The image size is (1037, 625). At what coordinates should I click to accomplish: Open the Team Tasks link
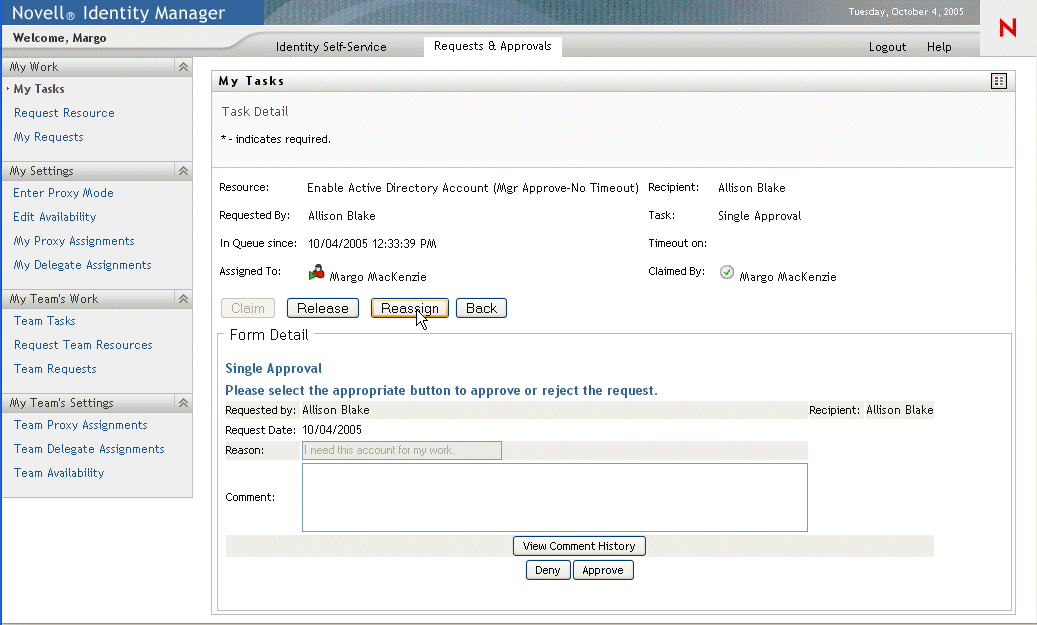pyautogui.click(x=44, y=321)
